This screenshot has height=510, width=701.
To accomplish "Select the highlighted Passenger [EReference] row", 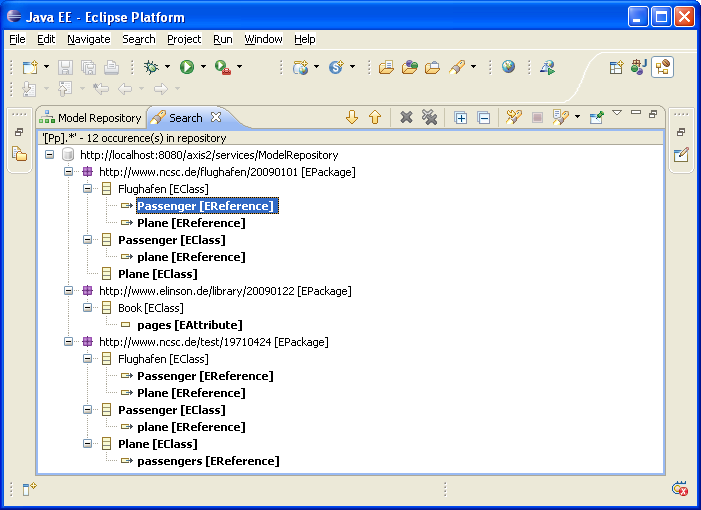I will (x=207, y=206).
